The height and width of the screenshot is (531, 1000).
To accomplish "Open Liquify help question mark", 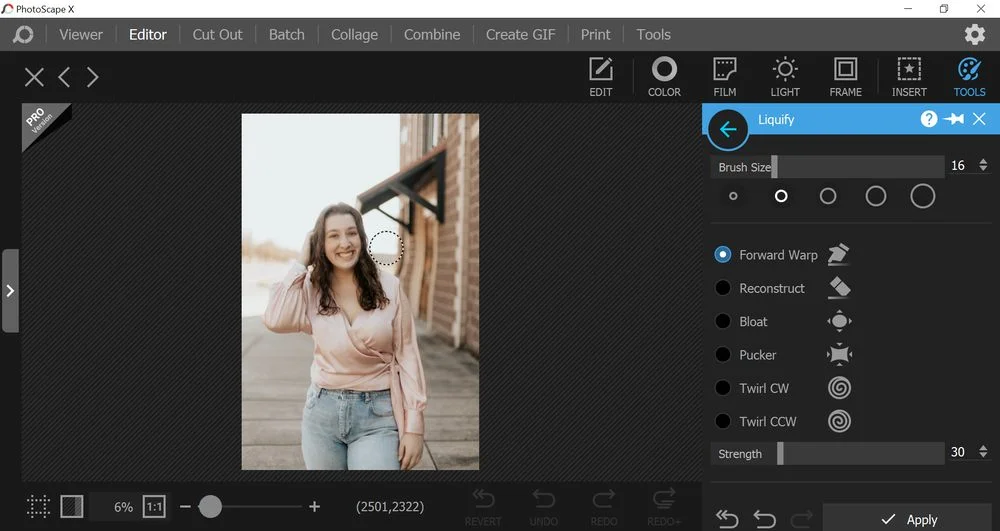I will 929,119.
